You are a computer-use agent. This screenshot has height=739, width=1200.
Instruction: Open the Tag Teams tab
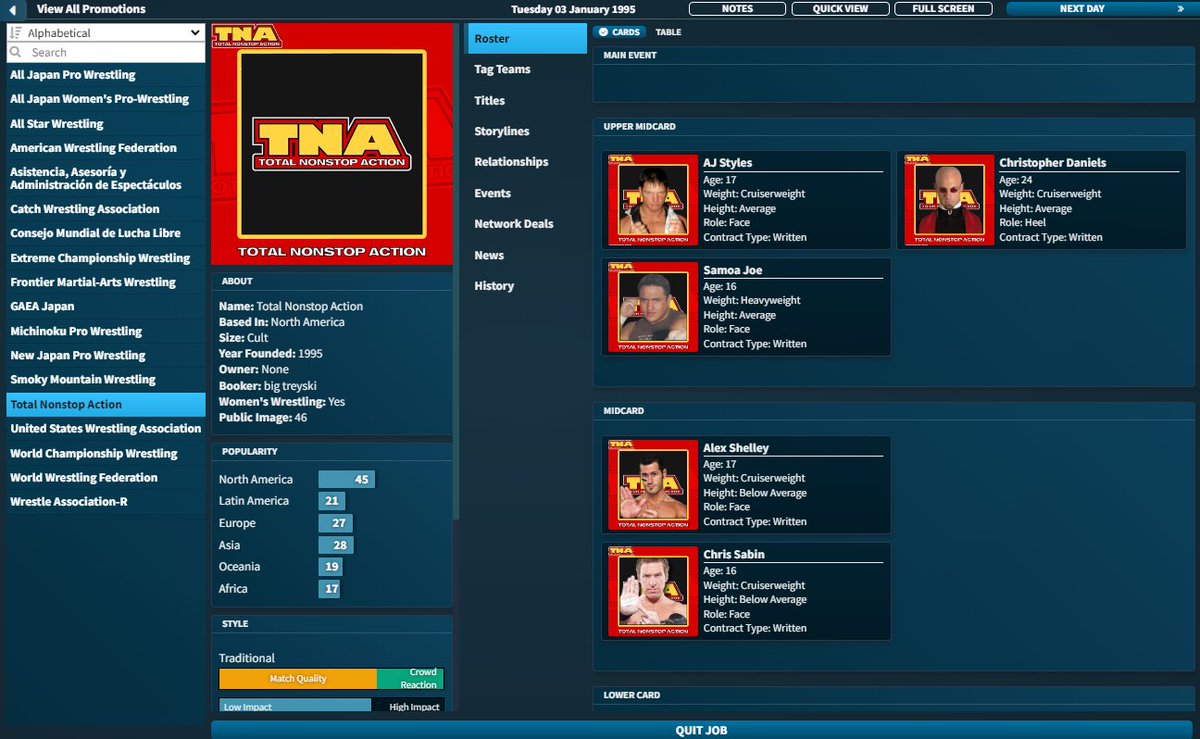[527, 69]
